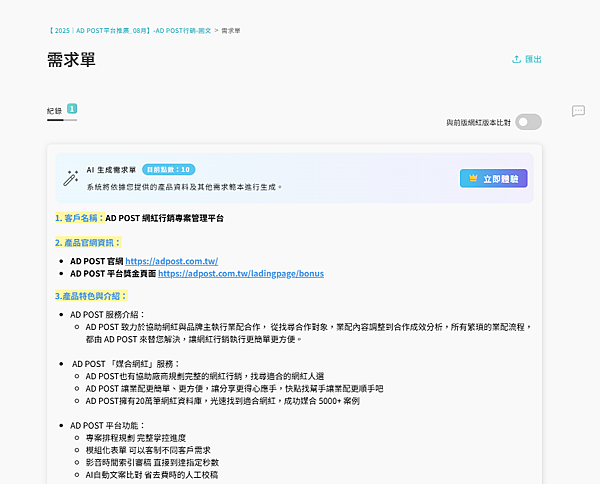600x484 pixels.
Task: Click the 2. 產品官網資訊 heading
Action: pyautogui.click(x=88, y=243)
